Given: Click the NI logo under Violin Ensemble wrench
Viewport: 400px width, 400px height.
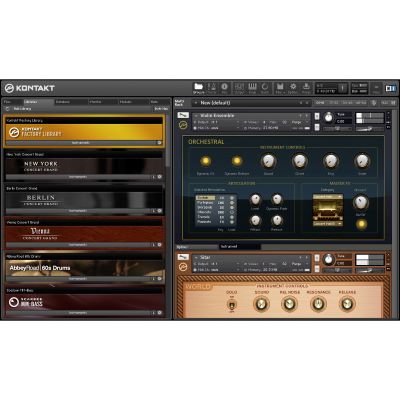Looking at the screenshot, I should [x=183, y=125].
